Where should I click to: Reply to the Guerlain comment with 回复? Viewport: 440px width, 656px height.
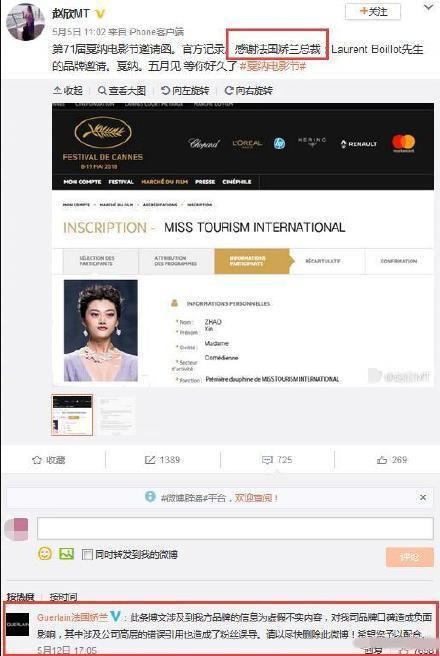(x=373, y=650)
